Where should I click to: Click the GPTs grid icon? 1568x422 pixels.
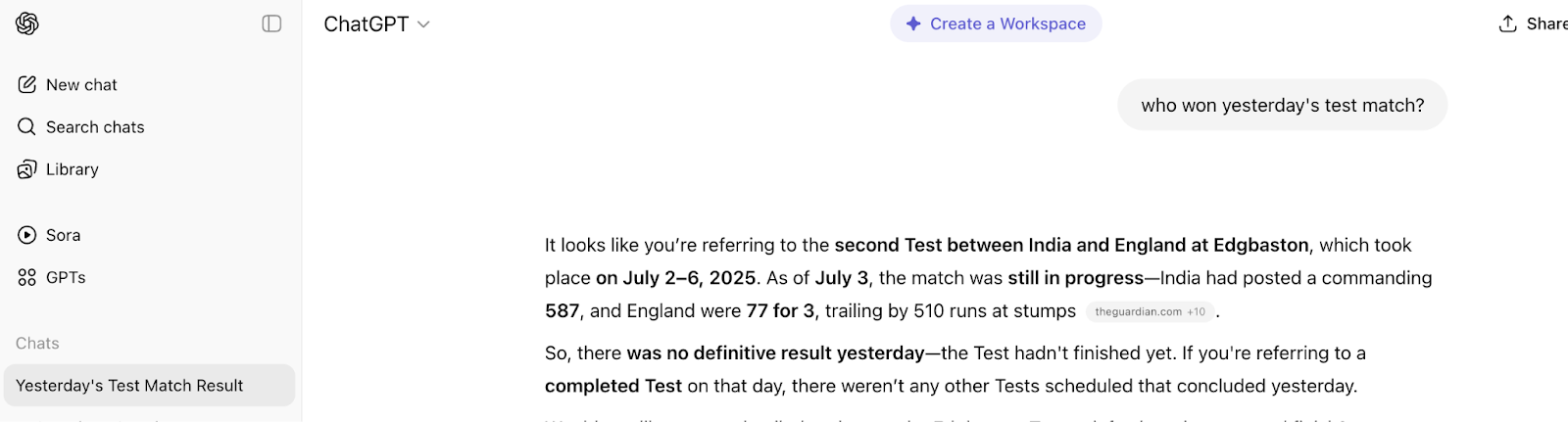[x=27, y=277]
